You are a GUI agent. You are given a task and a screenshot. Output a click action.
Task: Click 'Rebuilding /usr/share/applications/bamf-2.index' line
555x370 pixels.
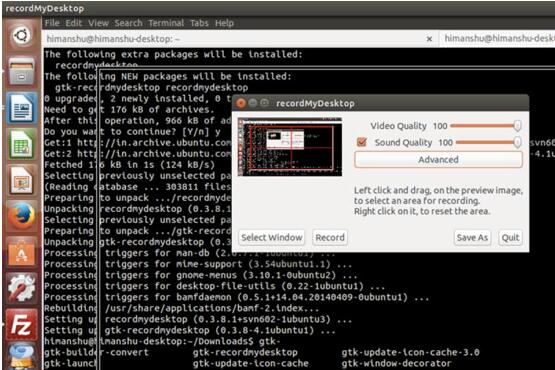click(x=182, y=308)
